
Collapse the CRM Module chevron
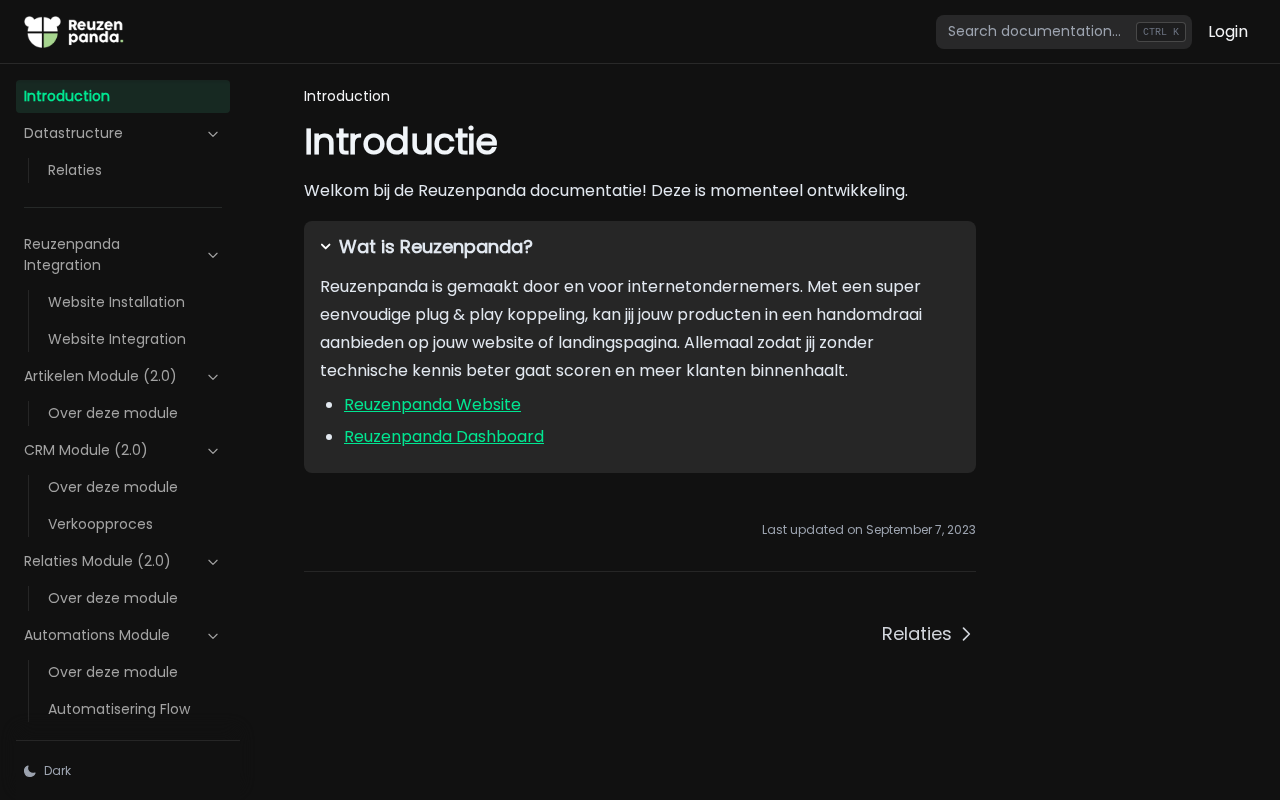click(x=213, y=451)
